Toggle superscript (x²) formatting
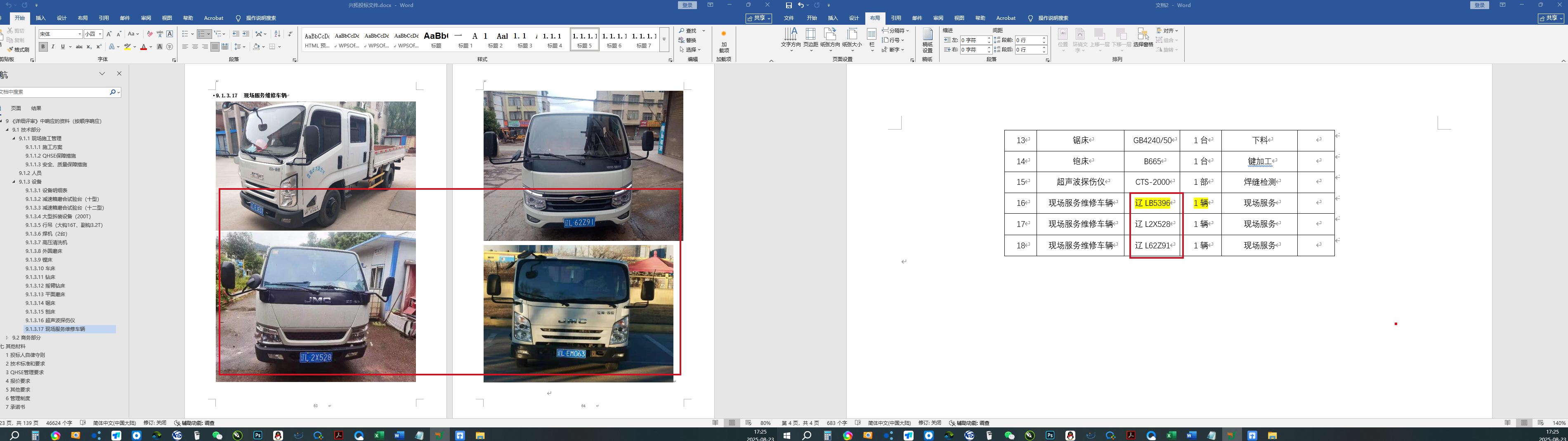 point(99,47)
